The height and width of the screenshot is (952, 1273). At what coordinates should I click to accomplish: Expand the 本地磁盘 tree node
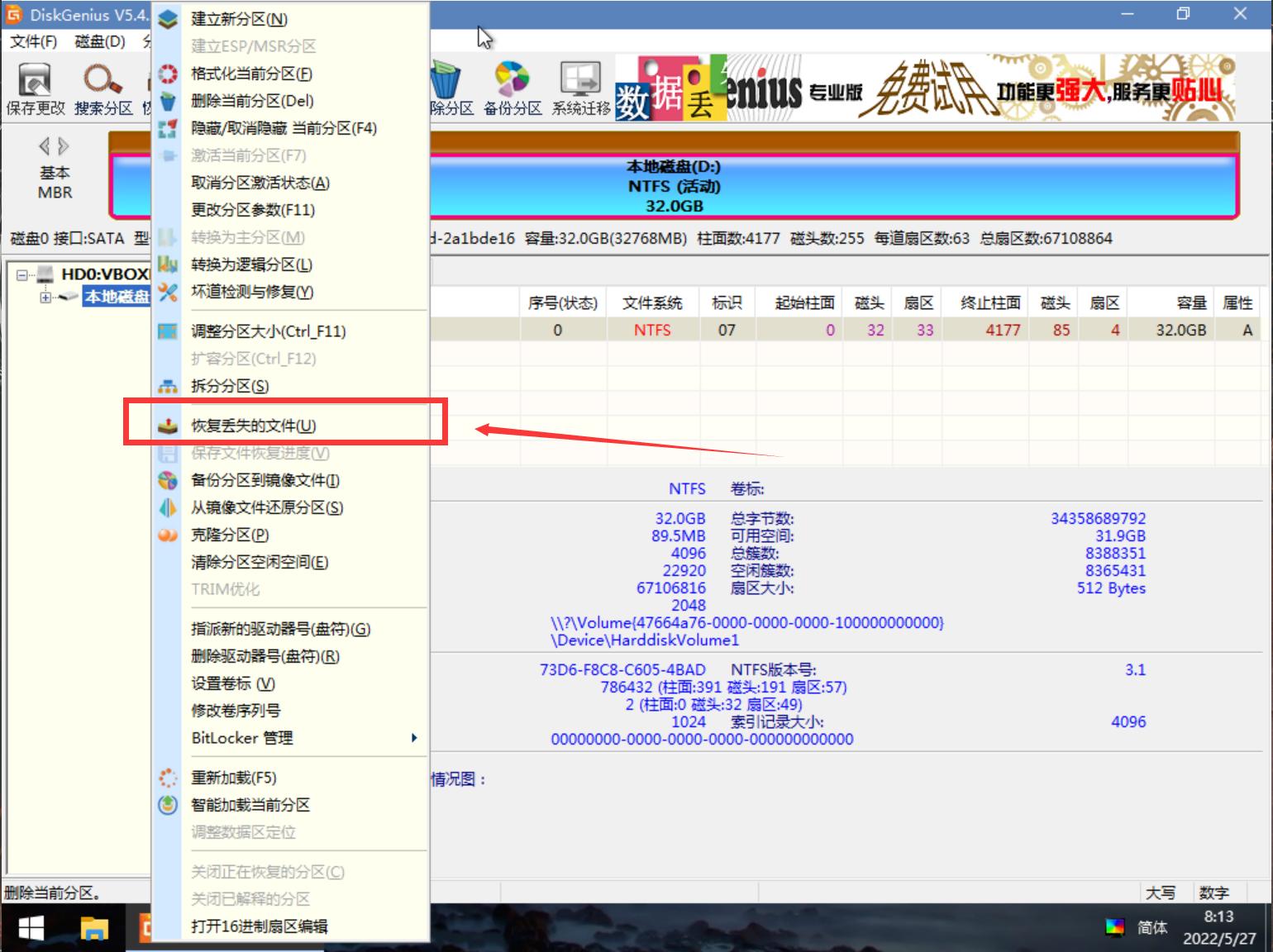(x=45, y=297)
